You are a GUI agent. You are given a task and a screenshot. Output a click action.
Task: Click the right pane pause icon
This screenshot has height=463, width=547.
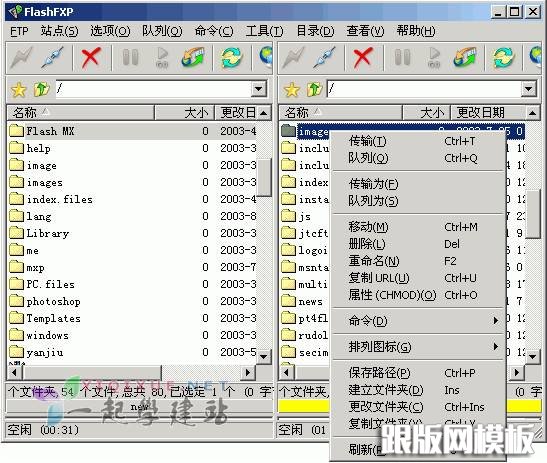(402, 58)
